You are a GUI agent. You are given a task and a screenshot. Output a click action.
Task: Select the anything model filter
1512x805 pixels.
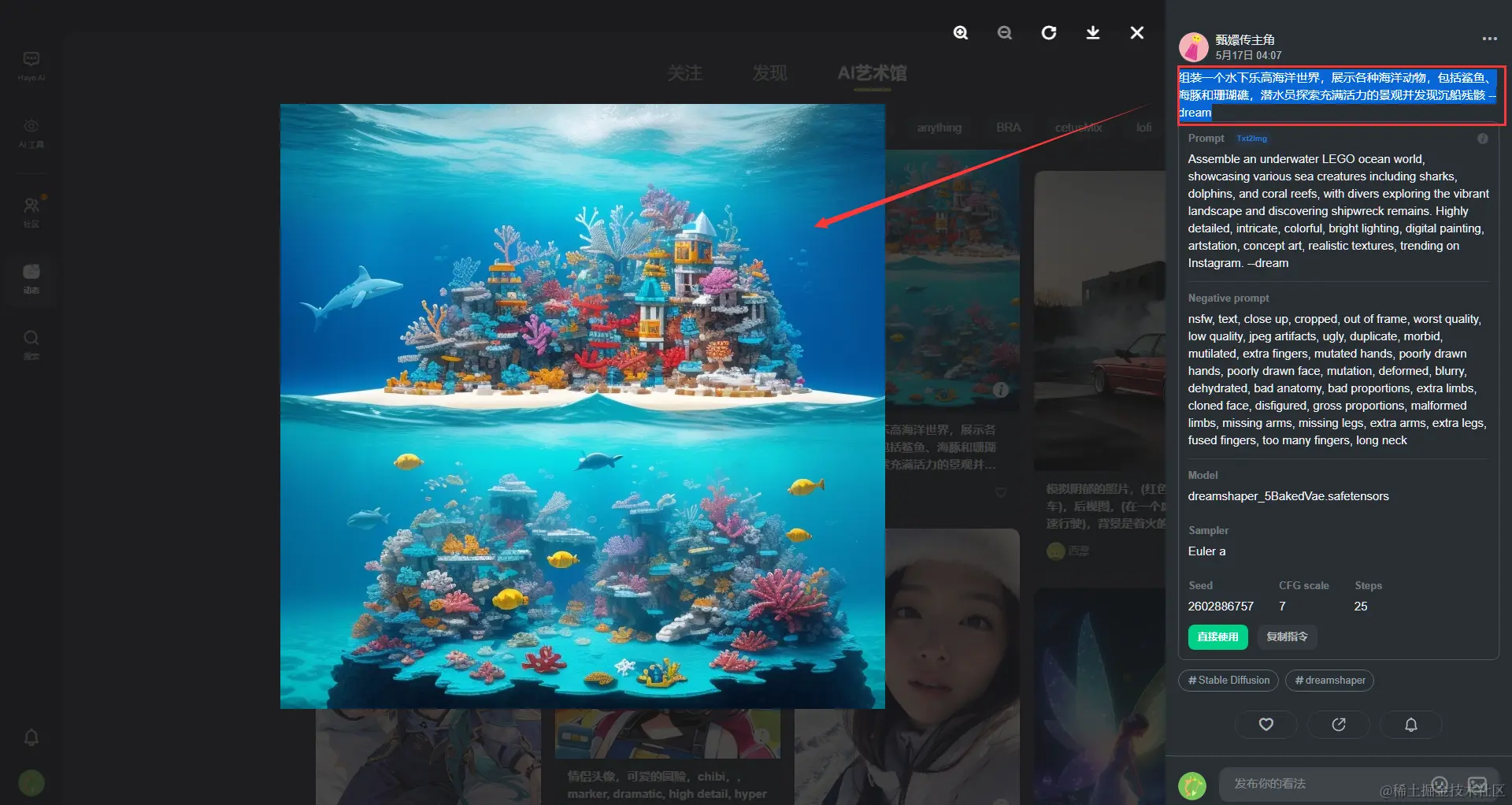click(939, 128)
